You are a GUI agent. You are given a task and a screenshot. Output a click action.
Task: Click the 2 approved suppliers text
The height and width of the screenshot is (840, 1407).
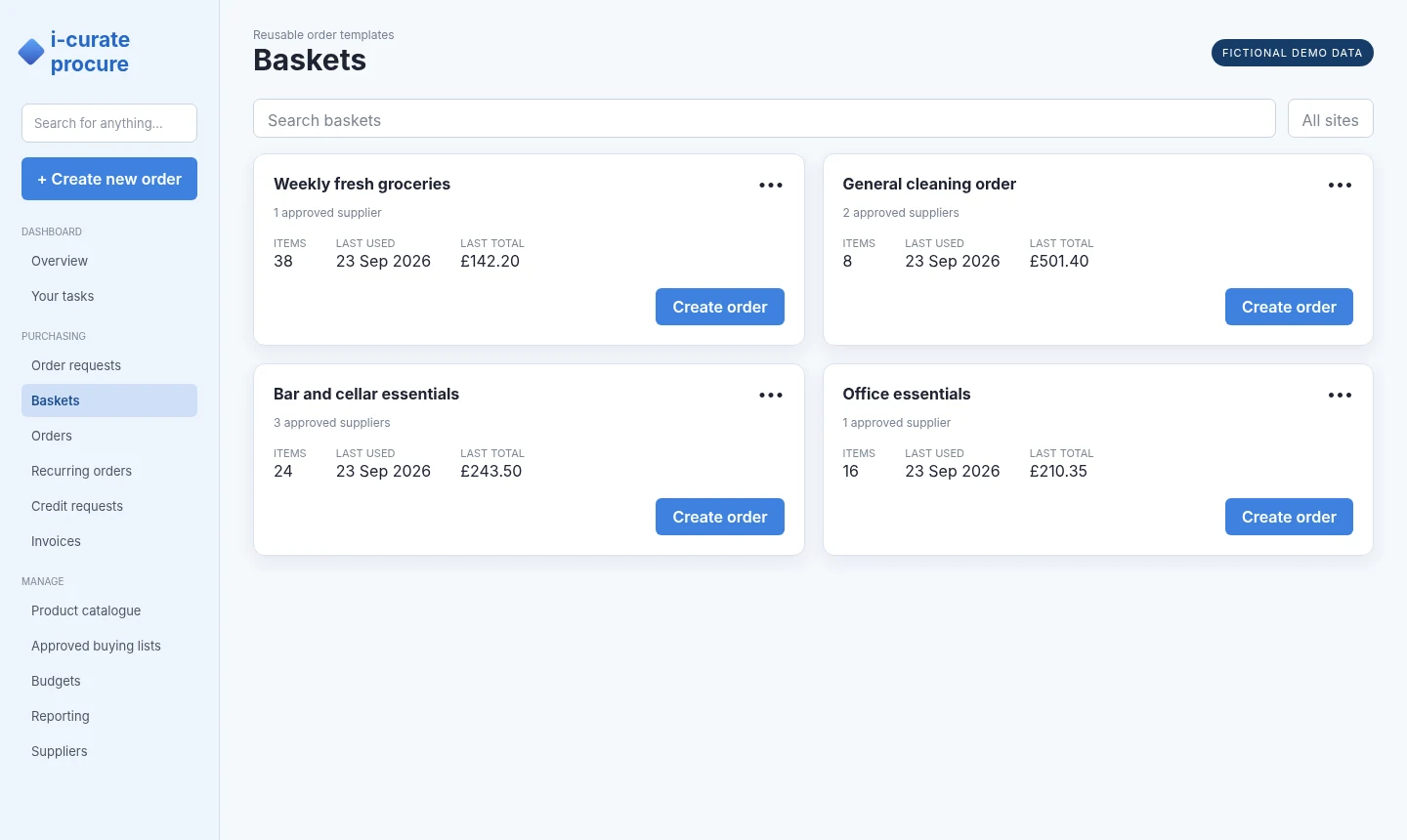coord(901,213)
